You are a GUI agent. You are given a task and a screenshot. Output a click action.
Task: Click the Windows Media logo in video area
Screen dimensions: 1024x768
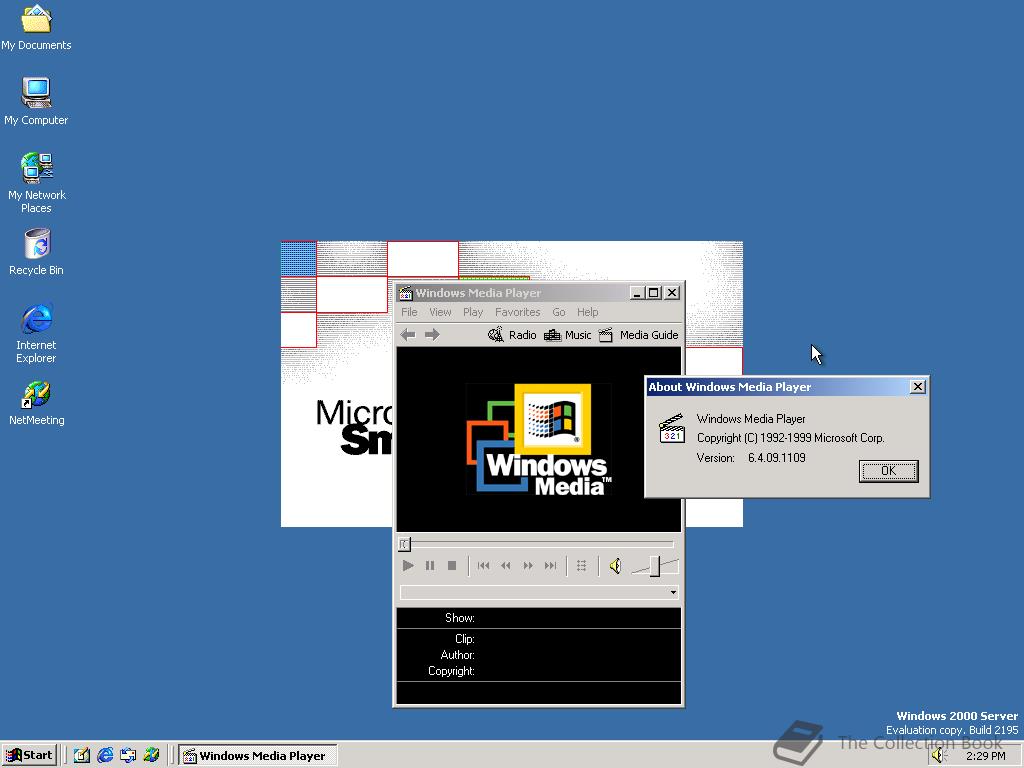pos(539,439)
